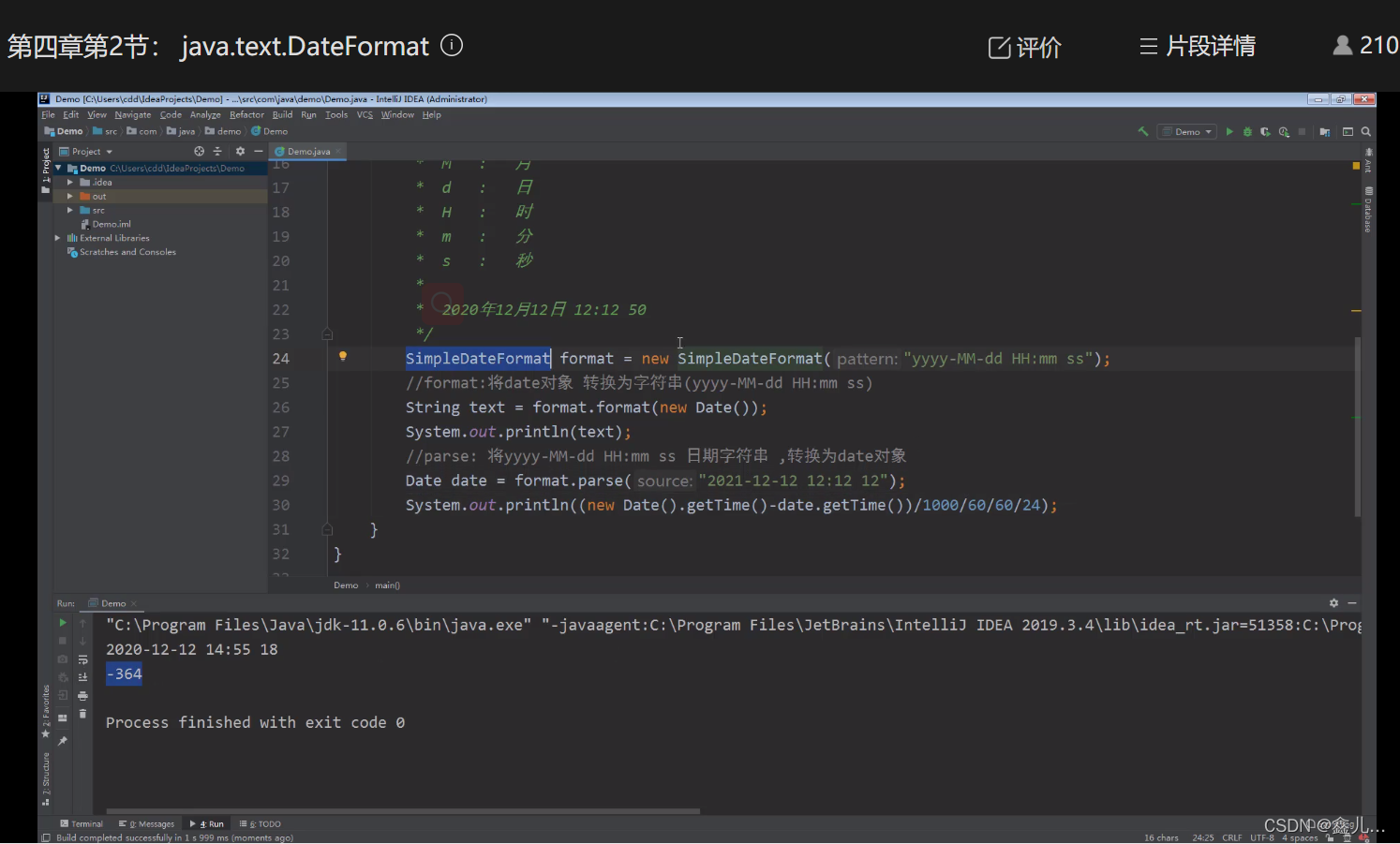Toggle Soft-Wrap in Run console
This screenshot has width=1400, height=844.
click(x=82, y=659)
